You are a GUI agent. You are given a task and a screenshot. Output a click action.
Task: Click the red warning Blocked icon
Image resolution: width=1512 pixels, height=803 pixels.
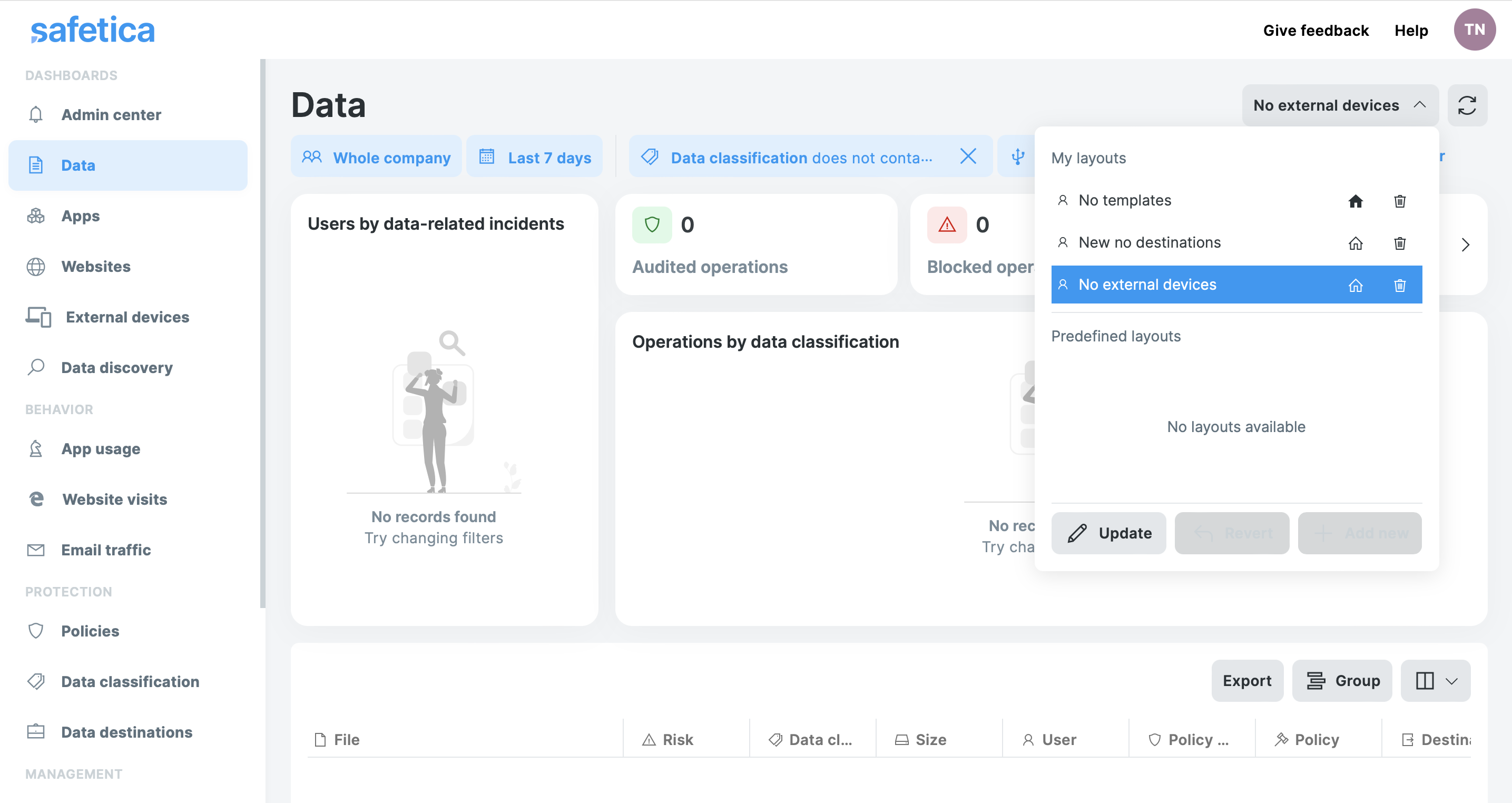point(947,224)
